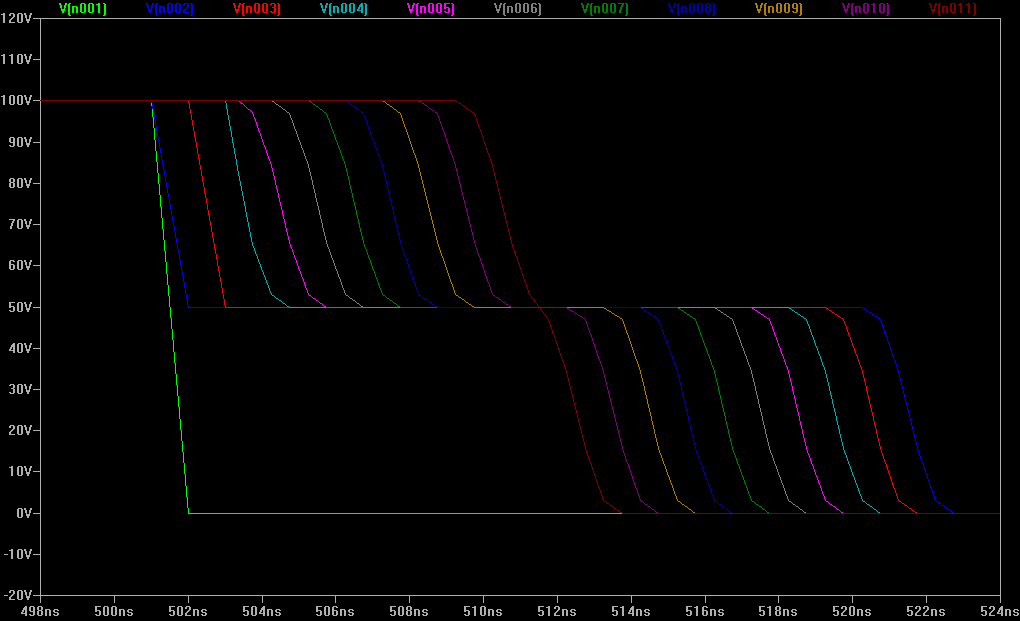Select the cyan V(n004) trace label
This screenshot has width=1020, height=621.
(x=343, y=8)
